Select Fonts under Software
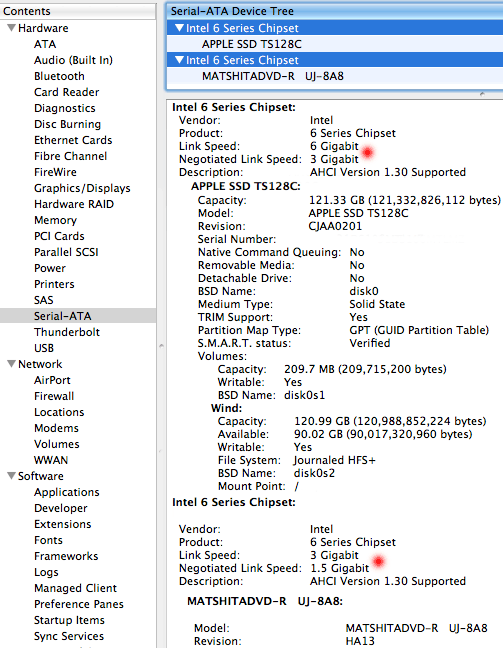The image size is (503, 648). point(48,540)
